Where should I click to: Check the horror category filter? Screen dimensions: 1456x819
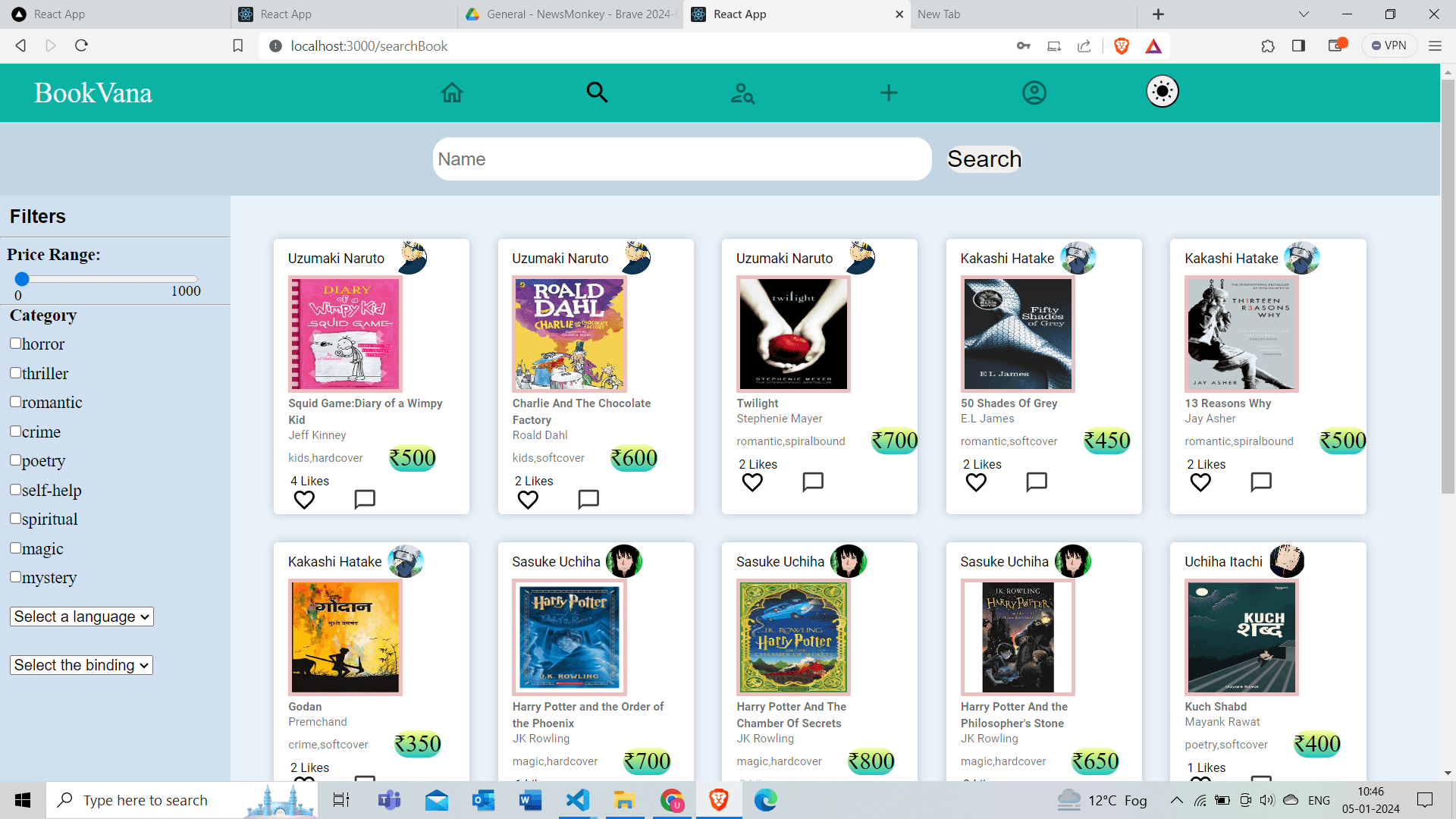15,343
